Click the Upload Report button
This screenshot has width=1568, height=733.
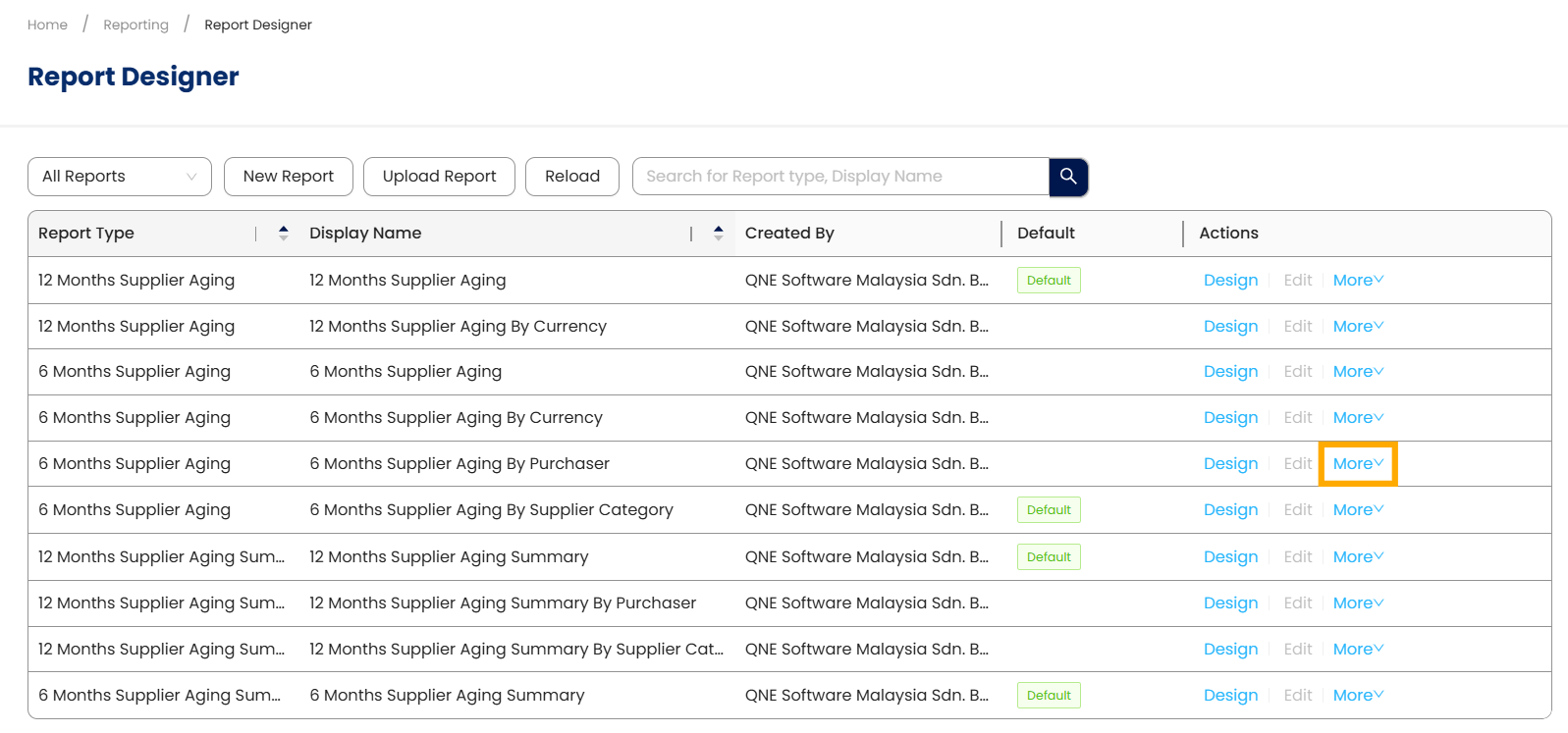439,177
